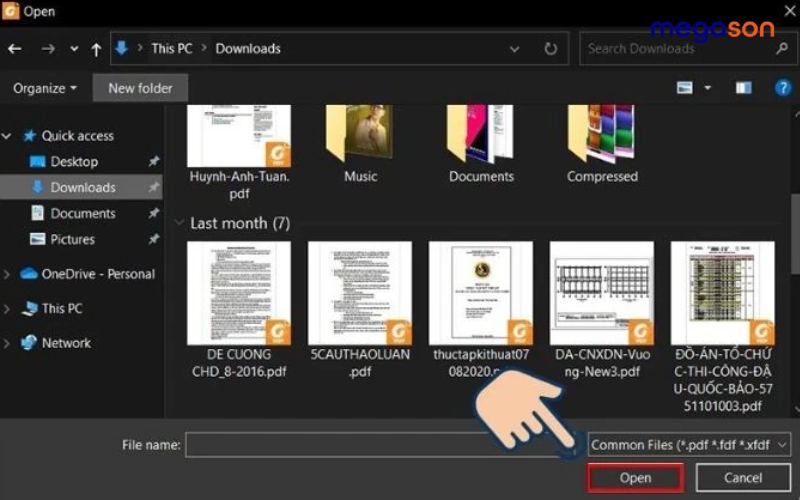Select Downloads in address breadcrumb

[248, 48]
